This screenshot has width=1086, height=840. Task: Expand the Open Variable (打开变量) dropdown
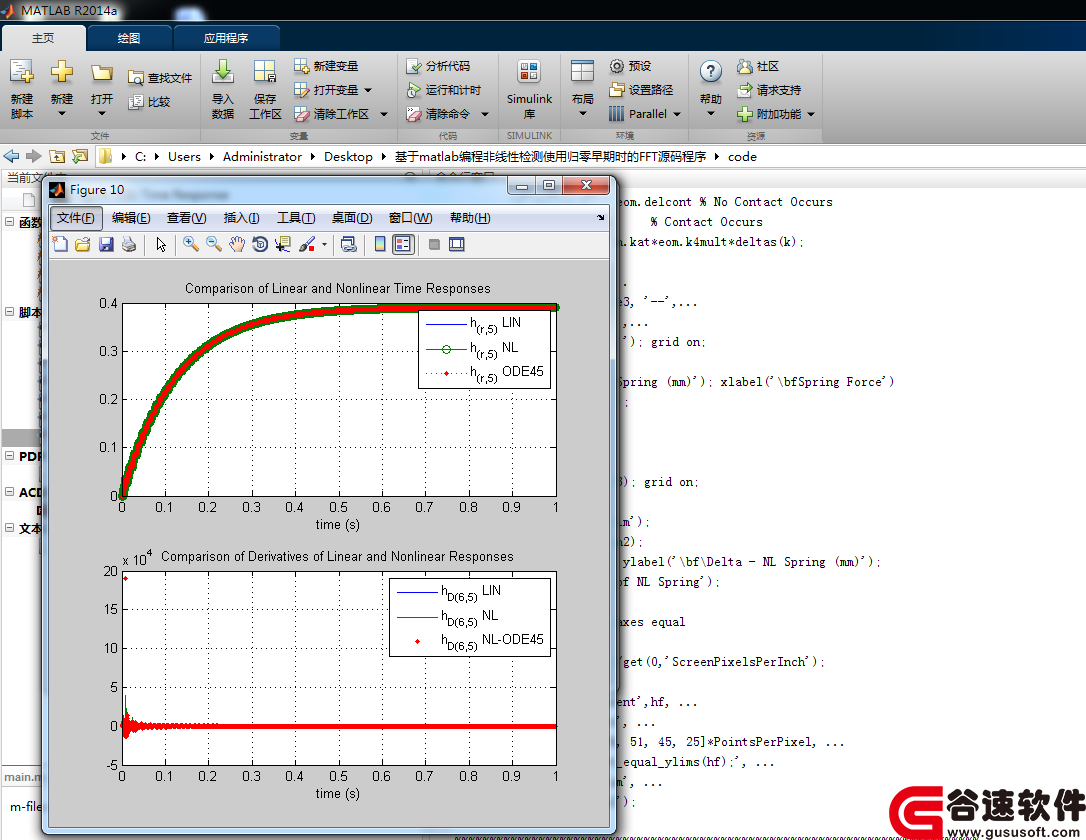point(368,90)
